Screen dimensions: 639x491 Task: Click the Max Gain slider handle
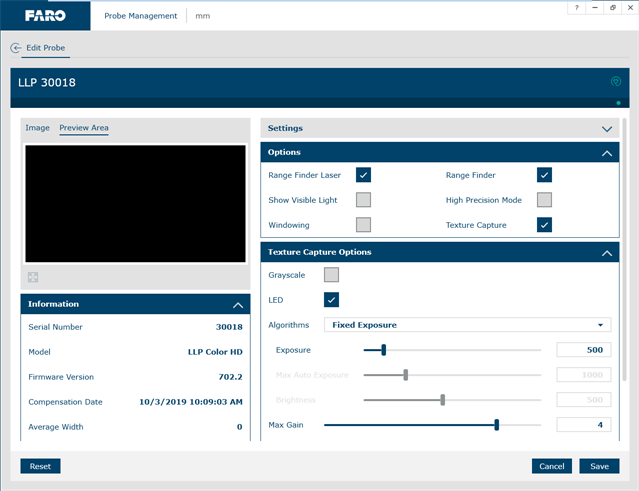pyautogui.click(x=496, y=425)
